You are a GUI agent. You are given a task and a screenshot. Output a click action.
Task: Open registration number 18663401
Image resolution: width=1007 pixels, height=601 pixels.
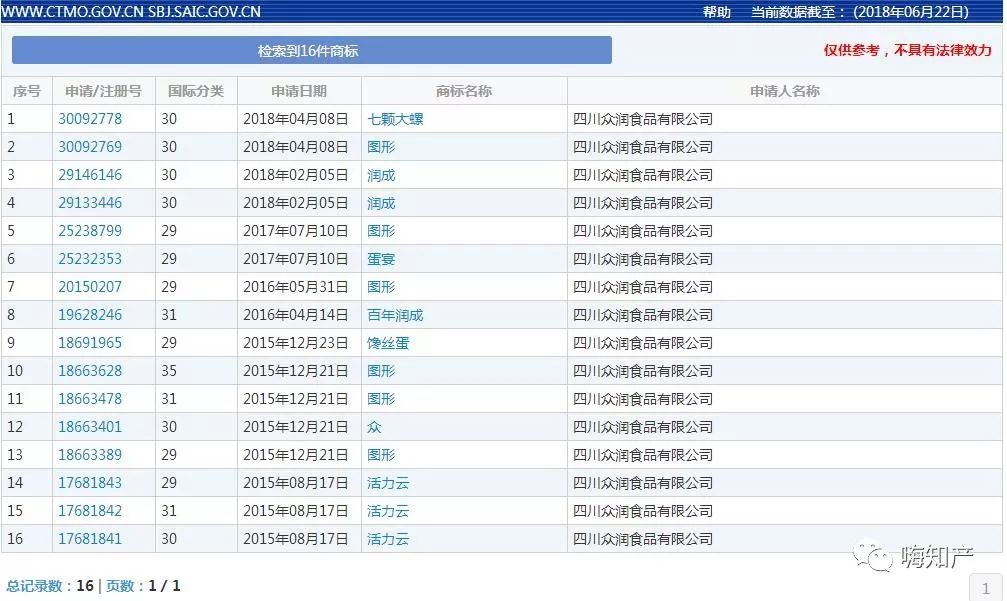[90, 427]
